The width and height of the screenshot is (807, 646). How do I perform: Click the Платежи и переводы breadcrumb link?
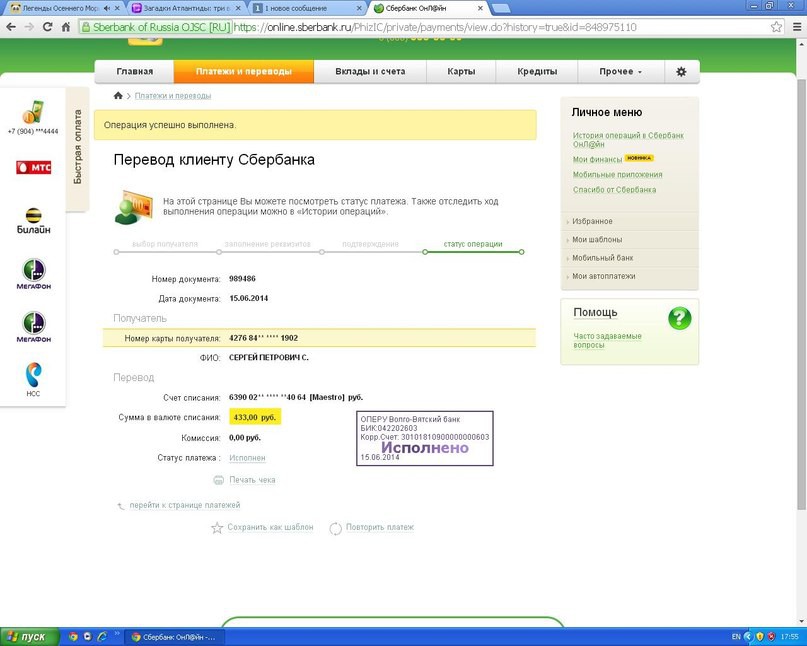[173, 96]
